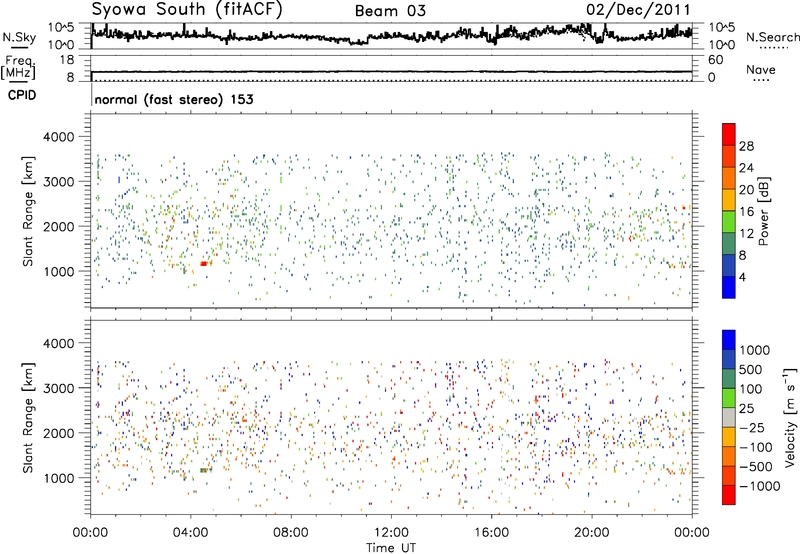The image size is (800, 554).
Task: Click the 'Power [dB]' colorbar label
Action: (764, 211)
